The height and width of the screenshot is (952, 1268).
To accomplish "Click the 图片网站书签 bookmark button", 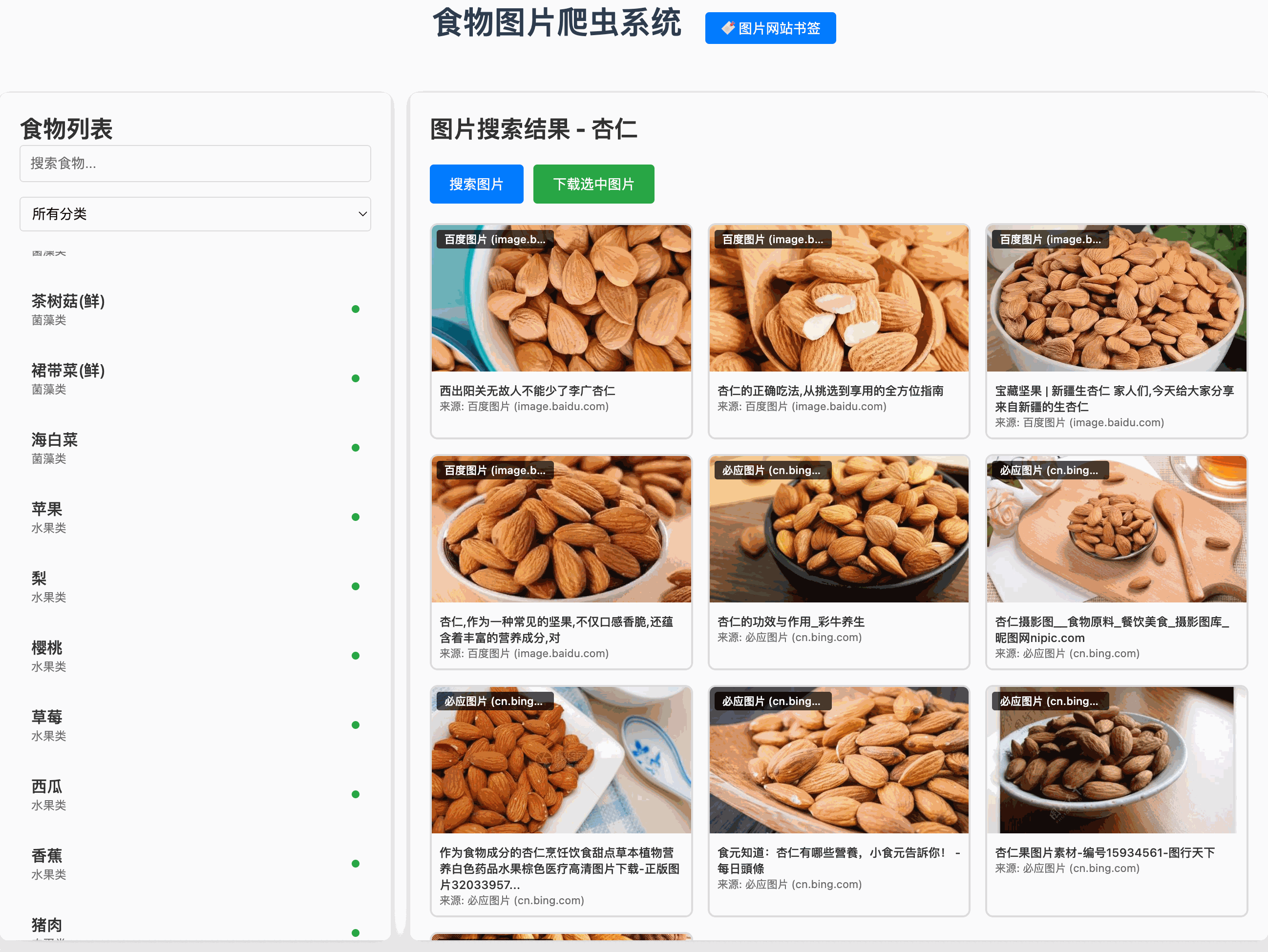I will [x=770, y=28].
